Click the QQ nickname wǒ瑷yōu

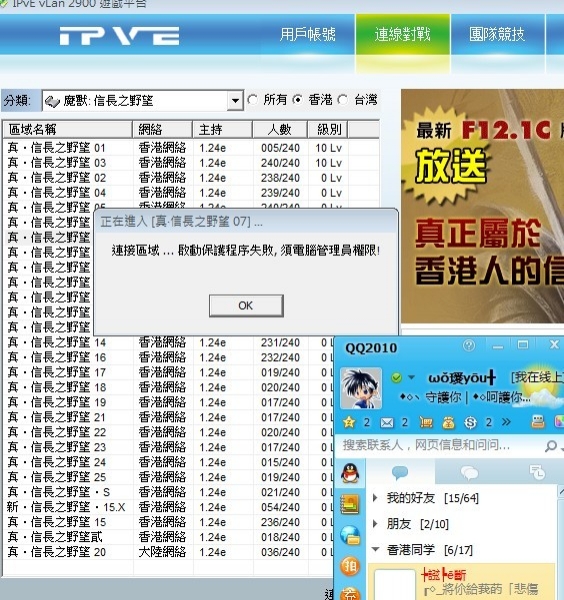click(462, 378)
